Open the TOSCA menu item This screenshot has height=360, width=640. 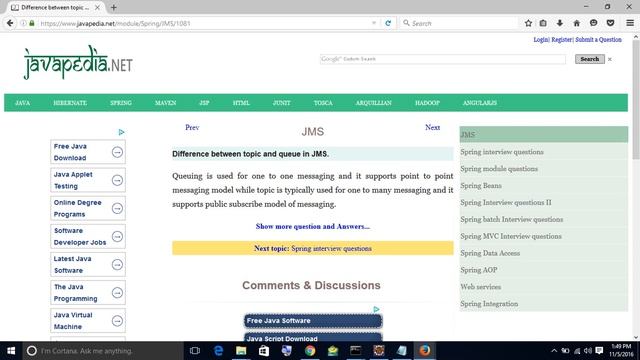click(x=323, y=103)
